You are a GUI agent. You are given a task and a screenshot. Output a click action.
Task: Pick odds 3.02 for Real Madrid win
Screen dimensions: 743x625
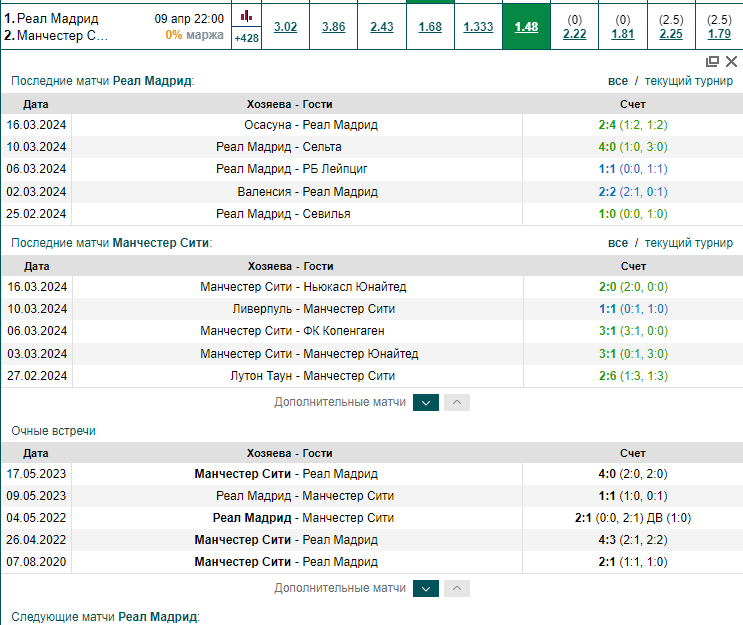(285, 27)
